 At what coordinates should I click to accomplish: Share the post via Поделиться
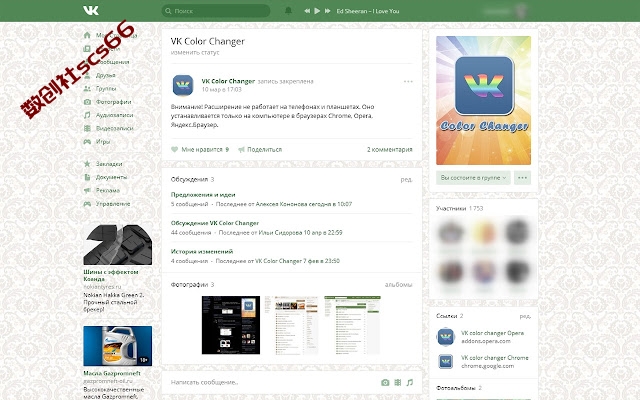click(260, 149)
